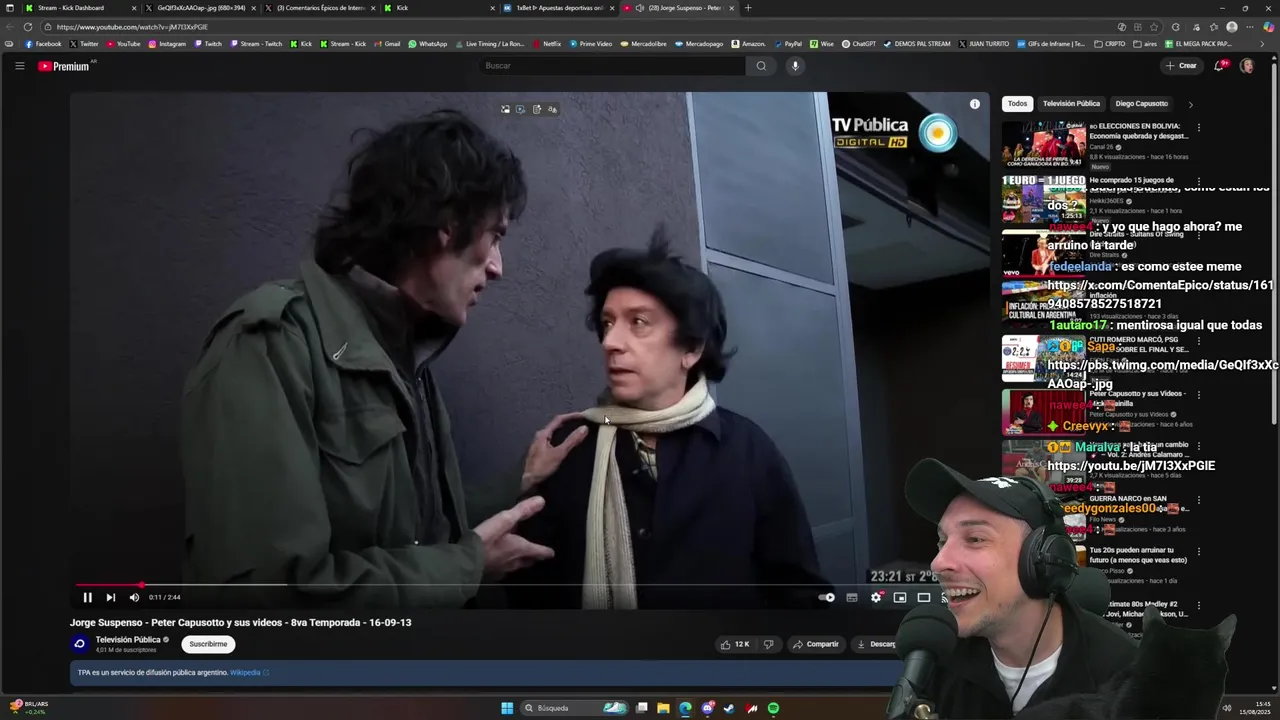Click the search magnifier button

tap(761, 66)
